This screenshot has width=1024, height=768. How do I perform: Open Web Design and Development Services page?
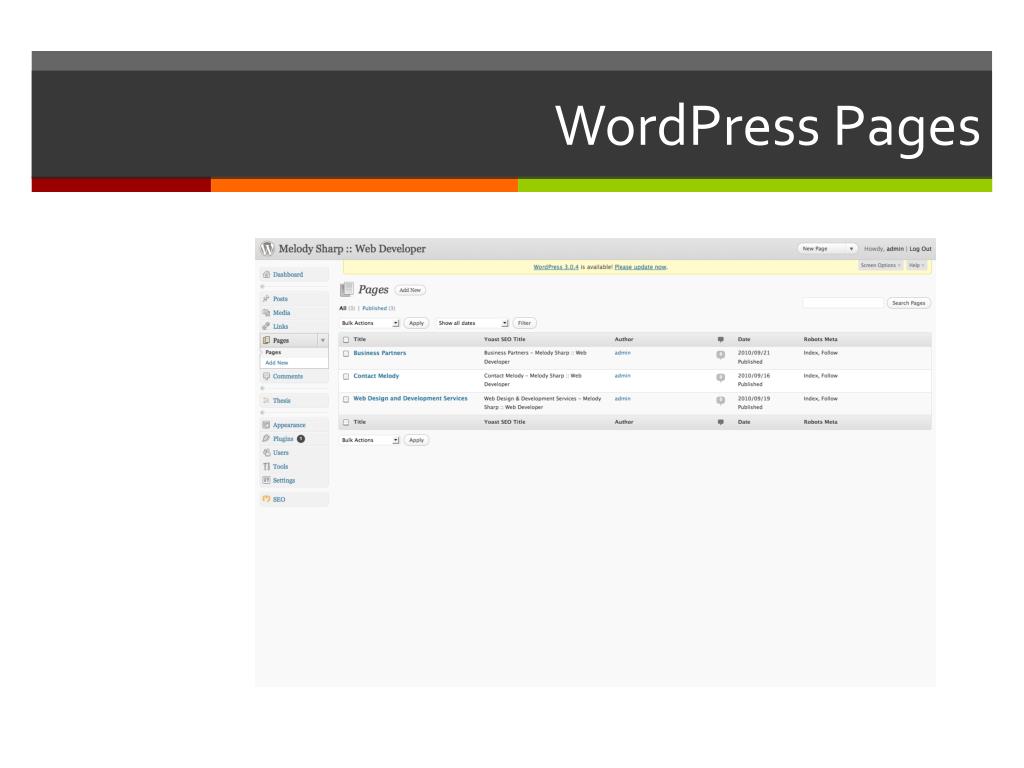(410, 398)
